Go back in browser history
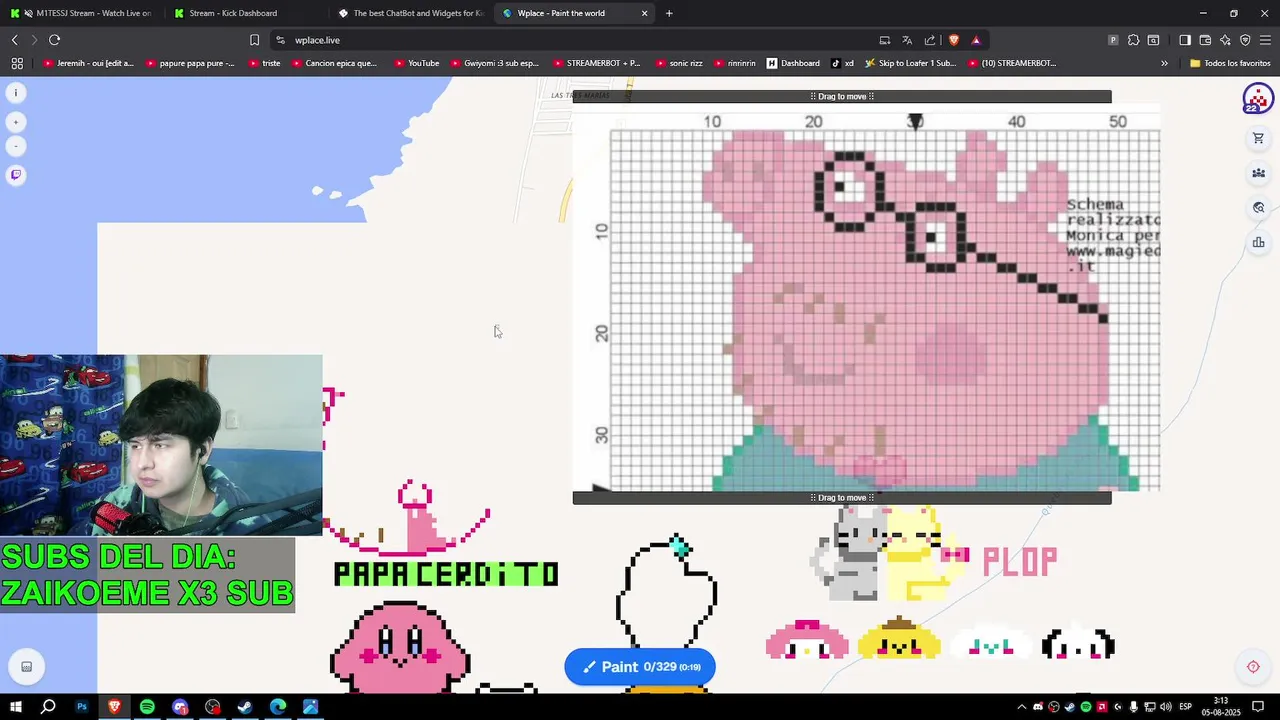 tap(15, 40)
